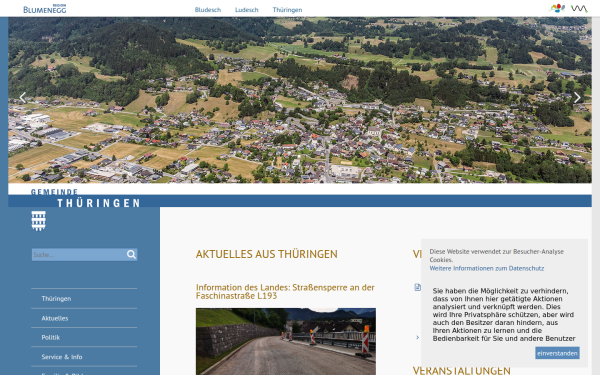Open the colorful Vorarlberg logo icon
Screen dimensions: 600x375
coord(557,8)
